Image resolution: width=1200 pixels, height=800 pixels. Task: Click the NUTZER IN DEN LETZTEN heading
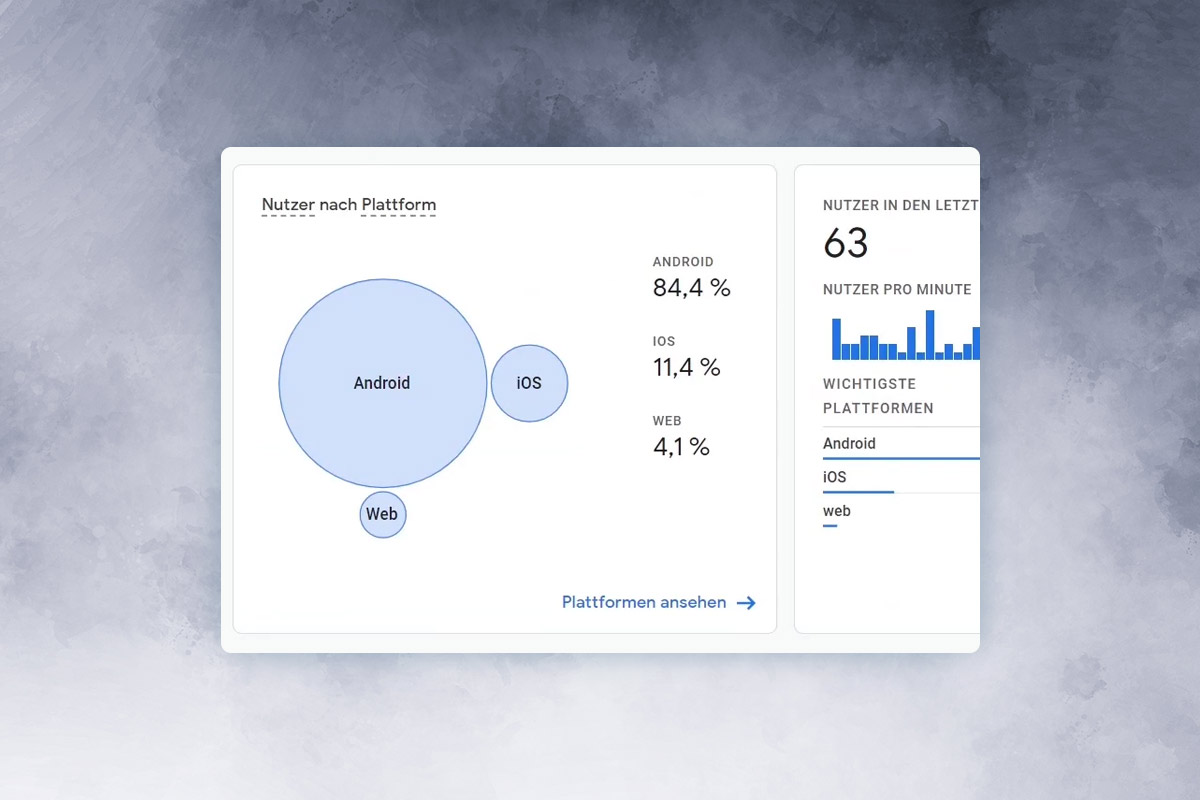pyautogui.click(x=901, y=205)
